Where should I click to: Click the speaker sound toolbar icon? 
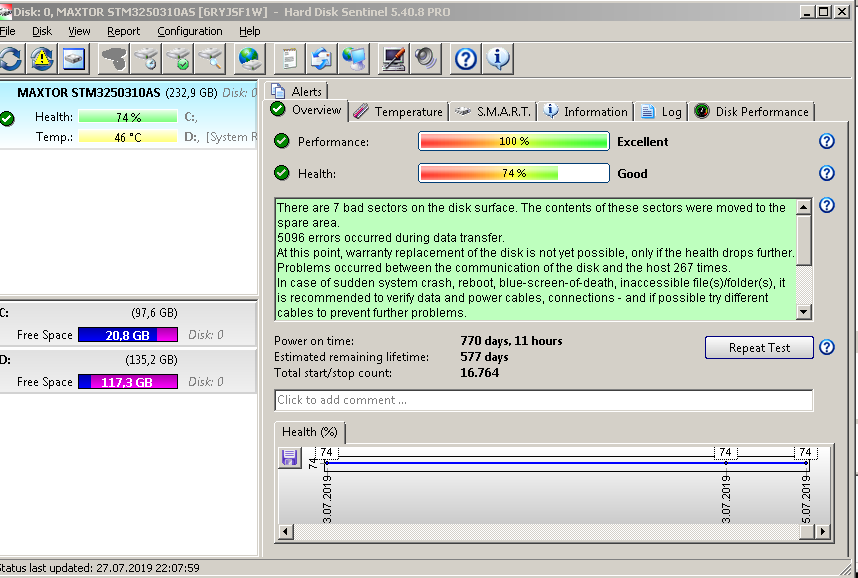tap(426, 59)
